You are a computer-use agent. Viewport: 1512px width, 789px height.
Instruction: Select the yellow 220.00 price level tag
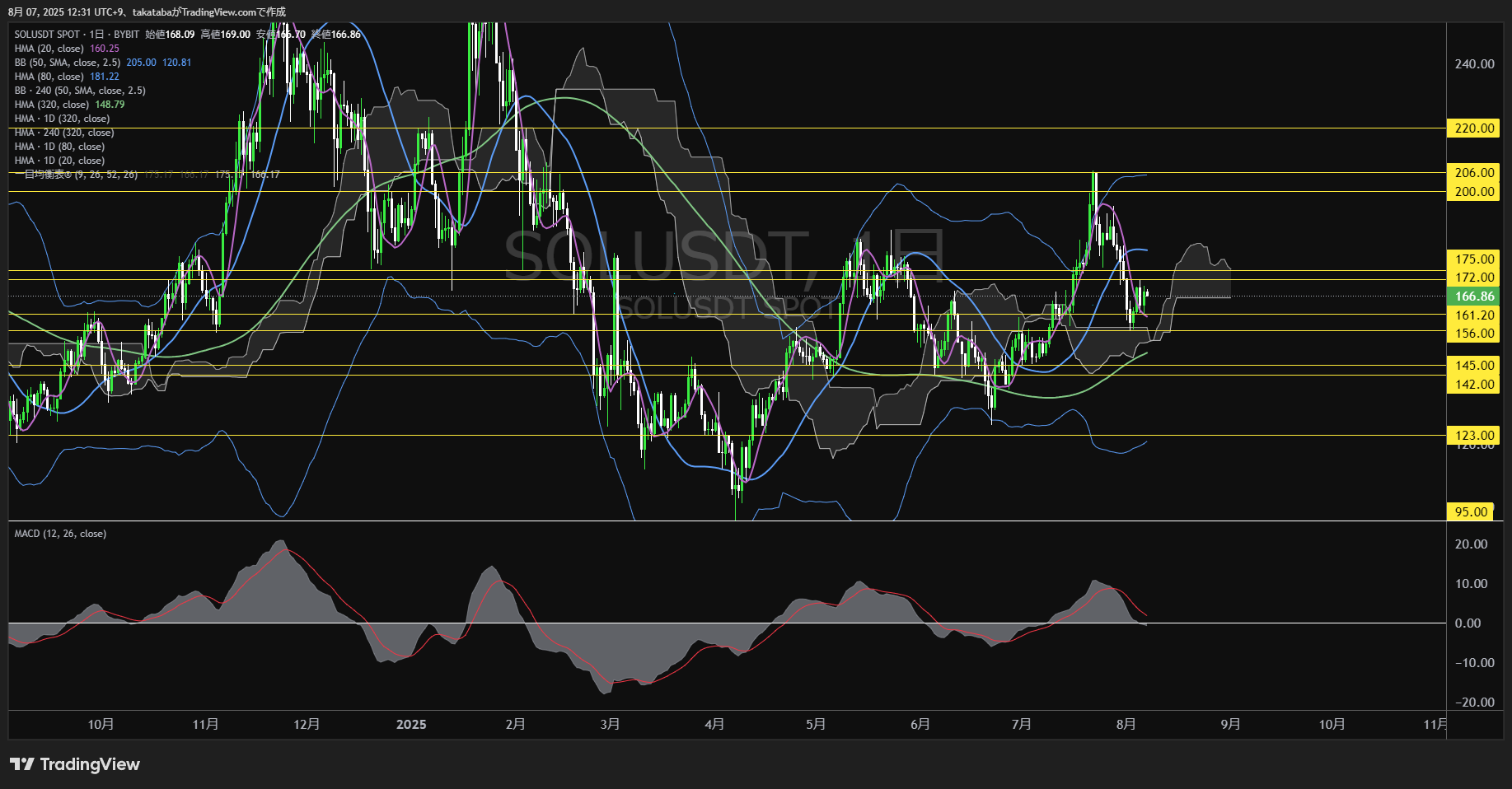tap(1473, 128)
